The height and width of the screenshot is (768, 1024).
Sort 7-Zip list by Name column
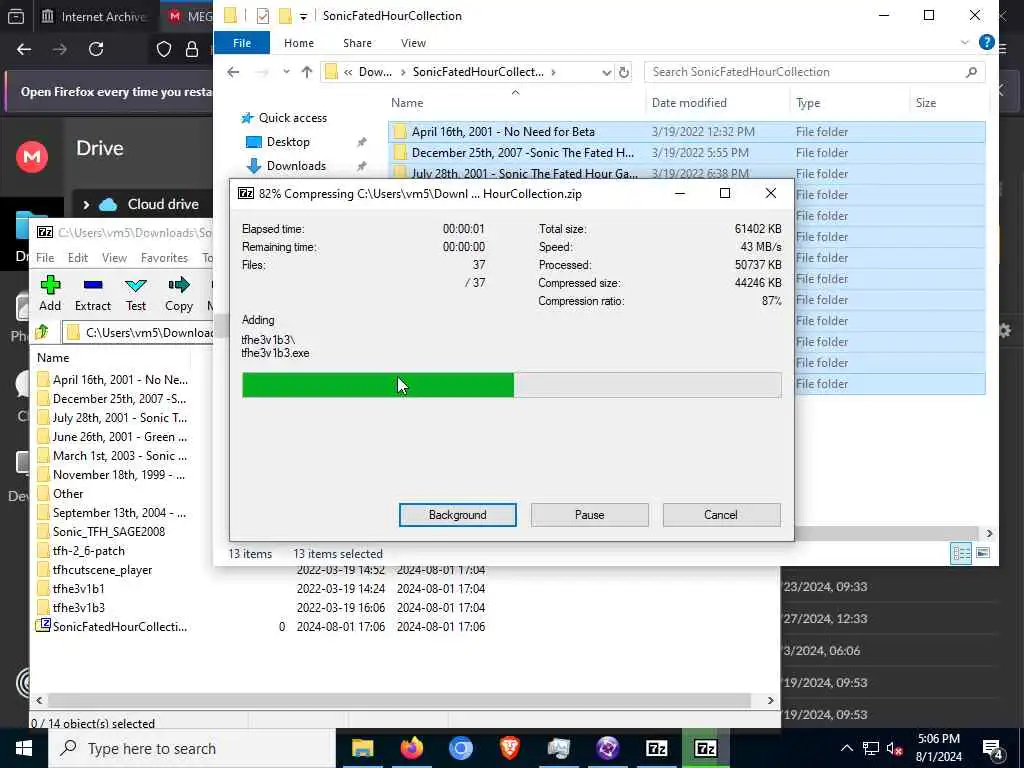tap(53, 357)
